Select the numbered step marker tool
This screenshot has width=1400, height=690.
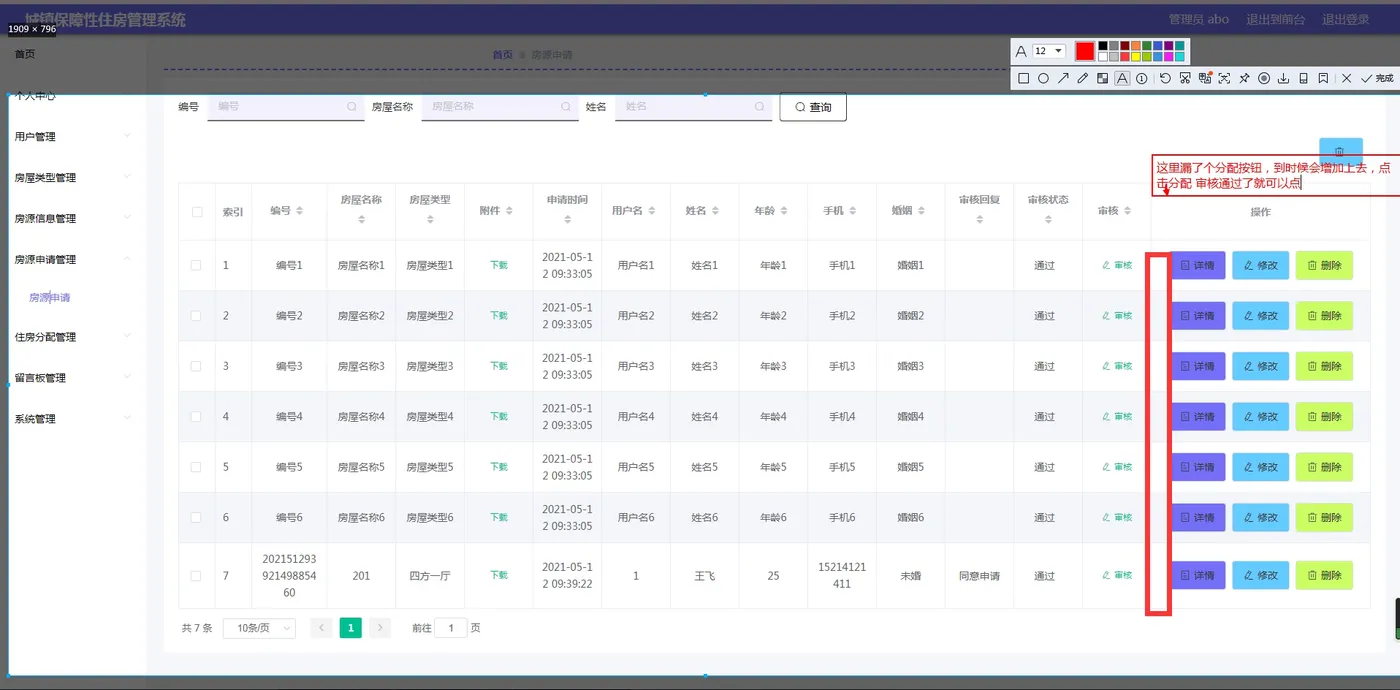(1141, 78)
